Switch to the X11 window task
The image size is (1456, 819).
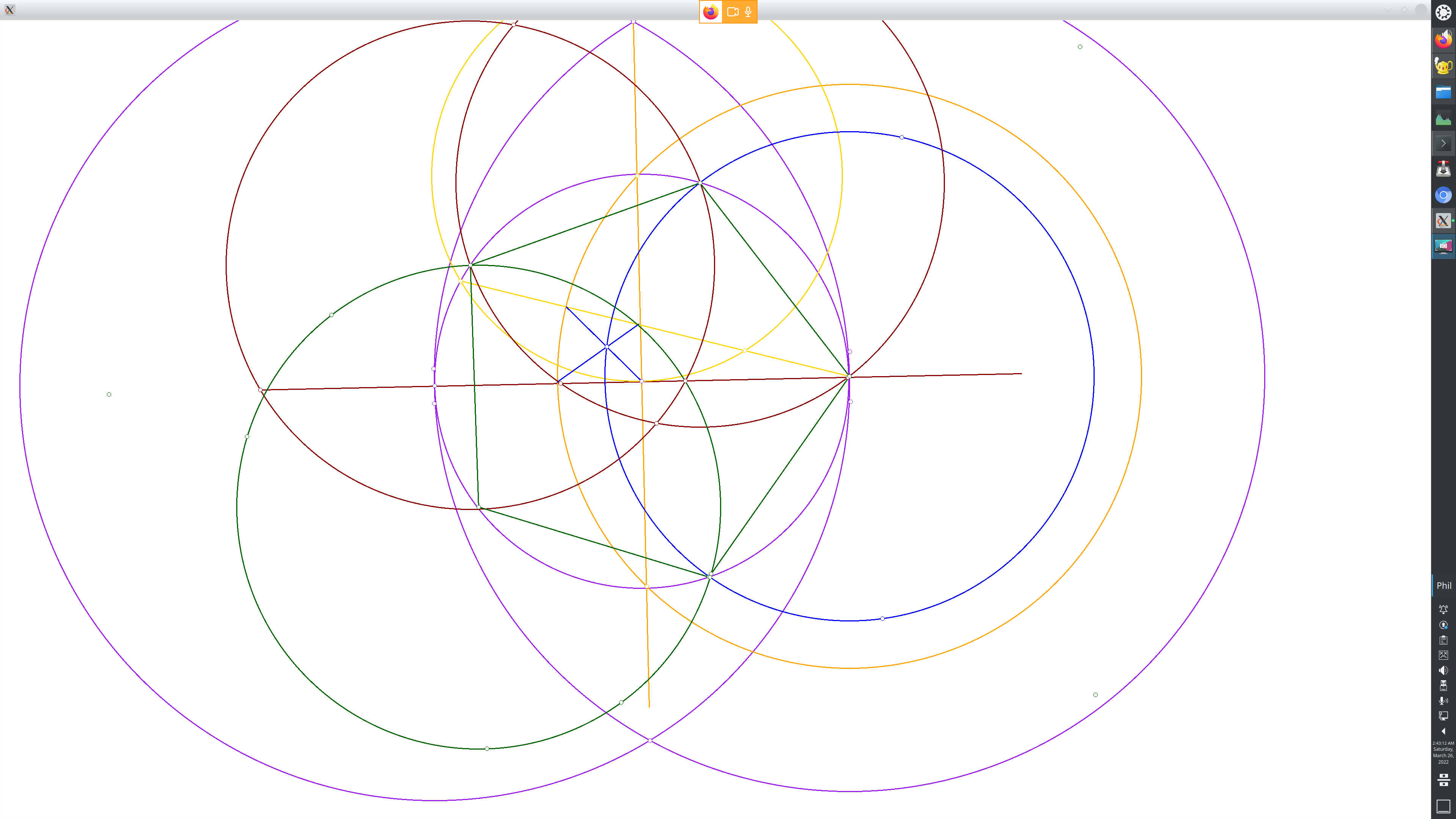1443,220
